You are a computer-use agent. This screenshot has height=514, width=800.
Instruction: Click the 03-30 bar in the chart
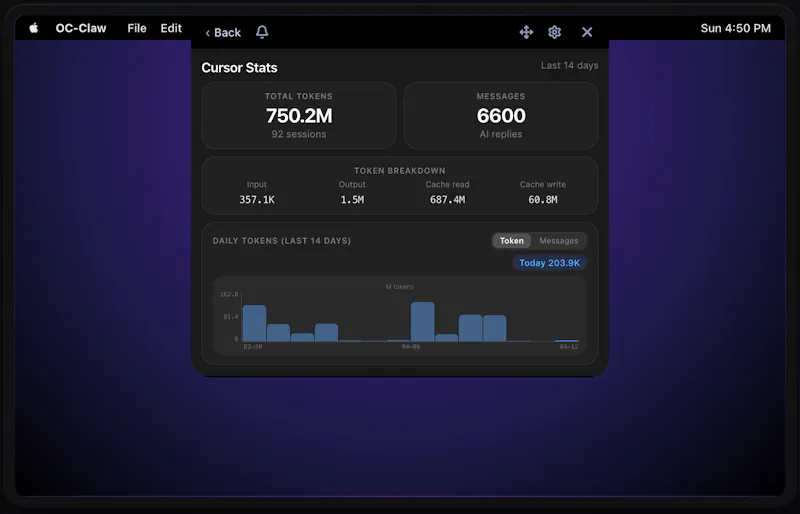(254, 323)
